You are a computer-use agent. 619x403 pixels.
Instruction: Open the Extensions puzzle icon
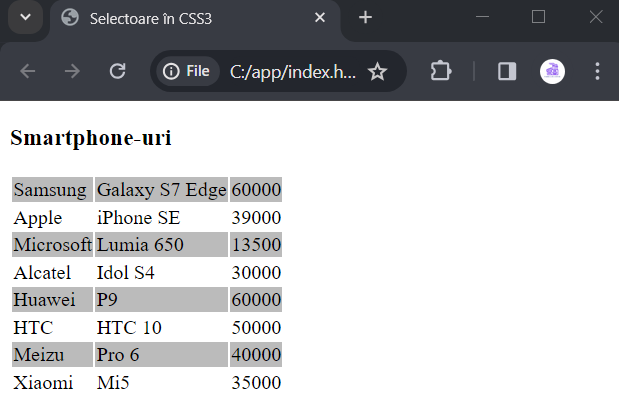tap(441, 71)
